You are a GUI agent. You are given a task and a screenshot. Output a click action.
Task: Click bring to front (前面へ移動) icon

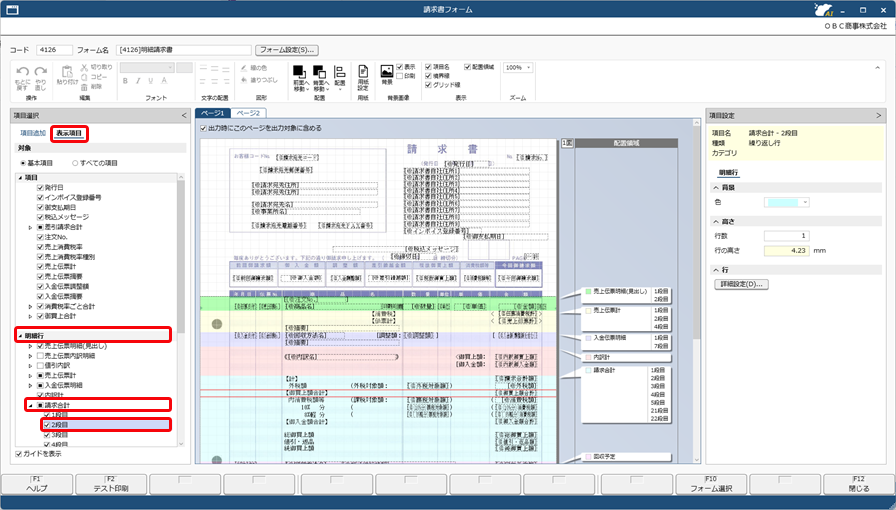[x=299, y=72]
